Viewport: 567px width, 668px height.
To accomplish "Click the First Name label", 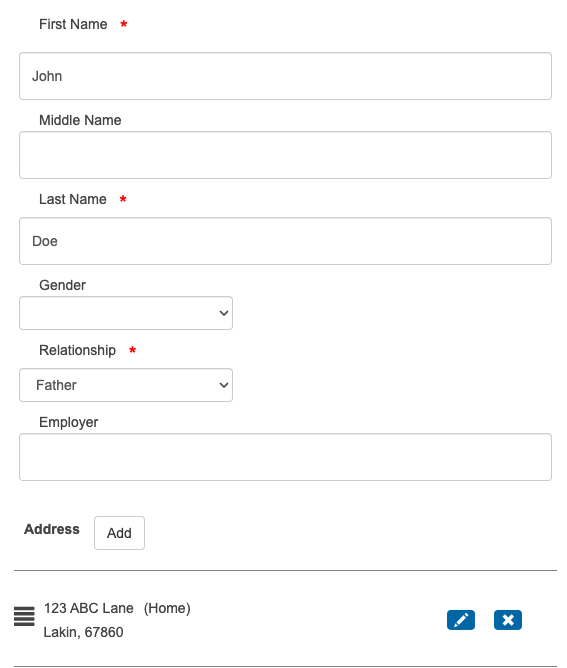I will (73, 24).
